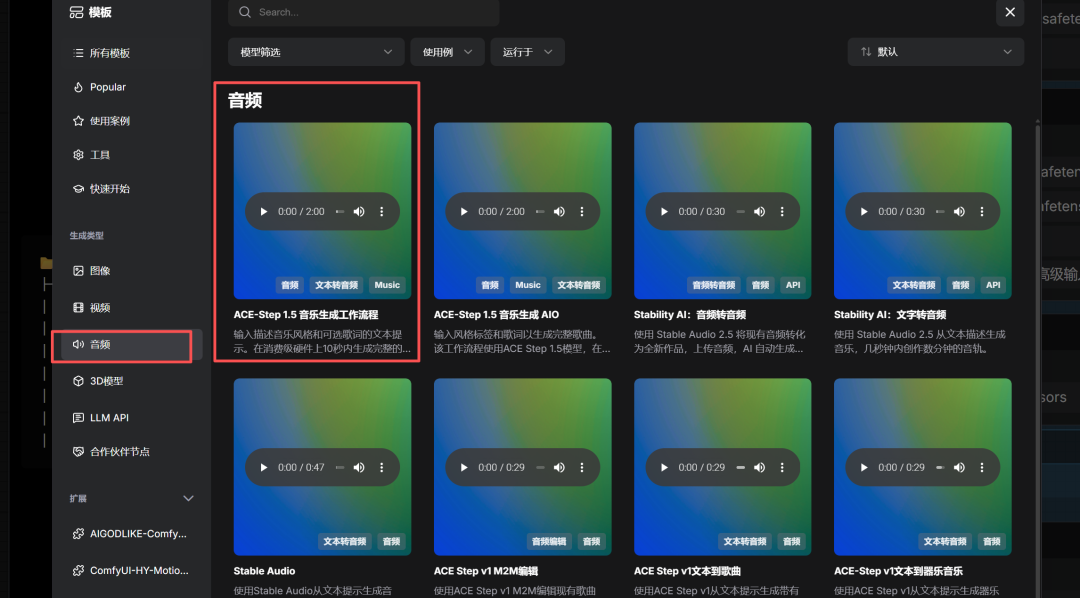Image resolution: width=1080 pixels, height=598 pixels.
Task: Mute the ACE-Step v1文本到器乐音乐 player
Action: [959, 467]
